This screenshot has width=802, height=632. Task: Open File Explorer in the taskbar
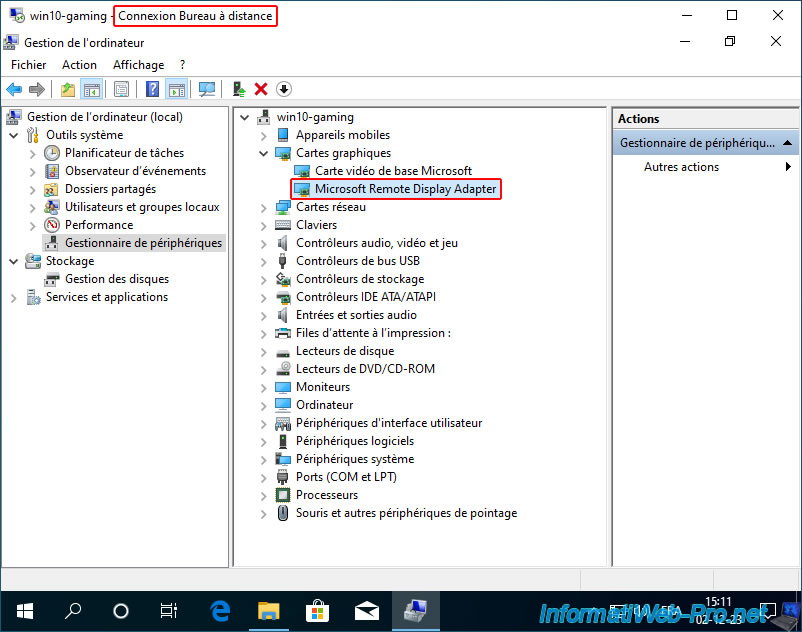click(x=269, y=611)
